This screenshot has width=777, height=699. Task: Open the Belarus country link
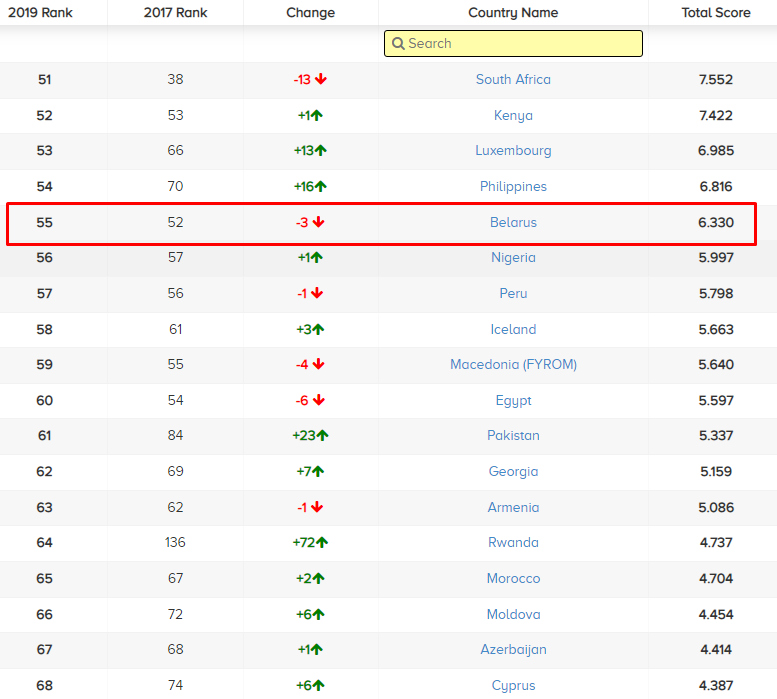513,223
